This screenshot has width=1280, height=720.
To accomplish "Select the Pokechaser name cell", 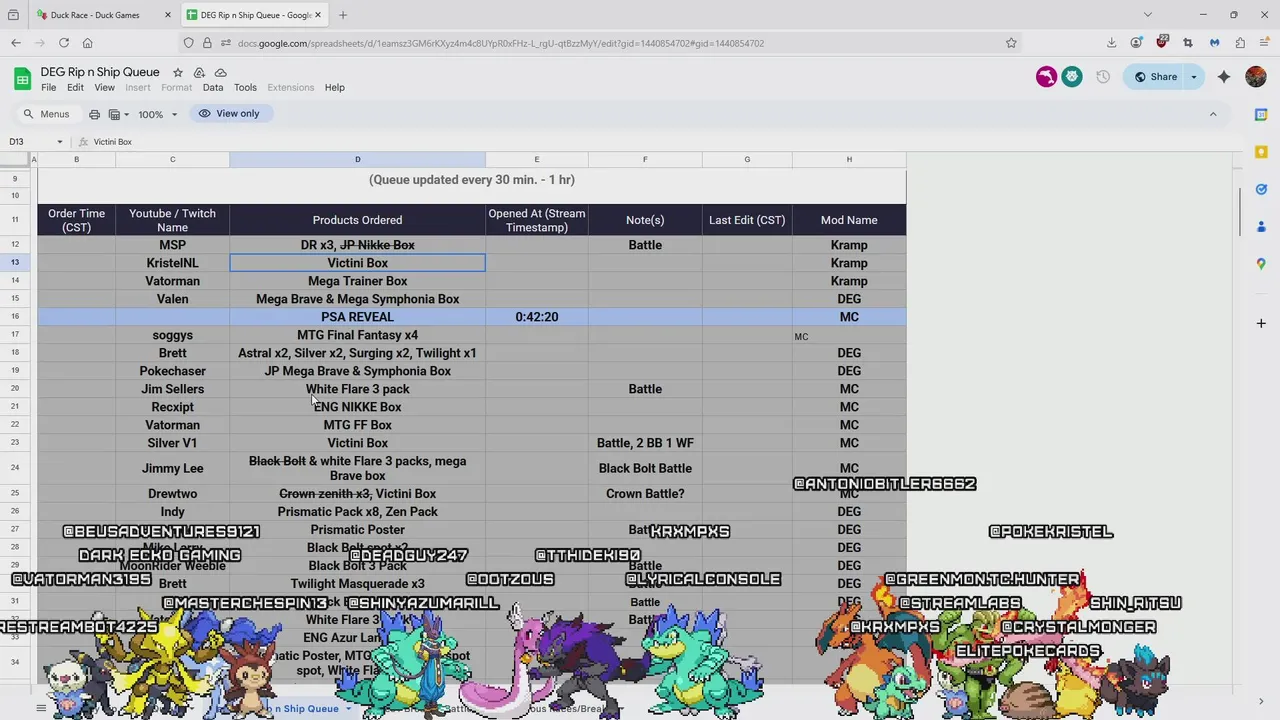I will click(172, 371).
